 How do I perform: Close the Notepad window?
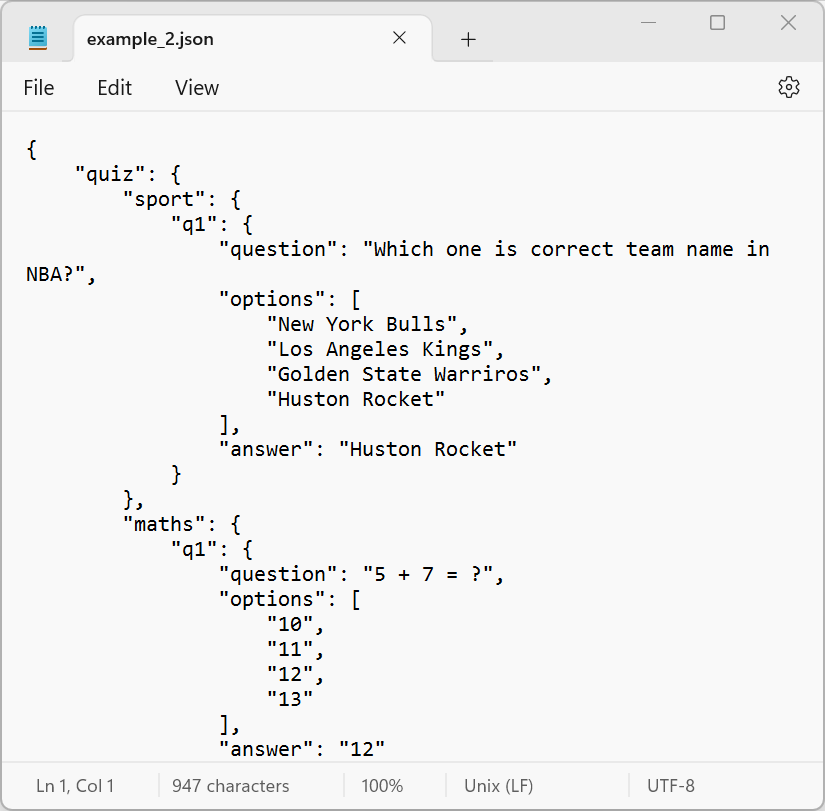click(788, 23)
